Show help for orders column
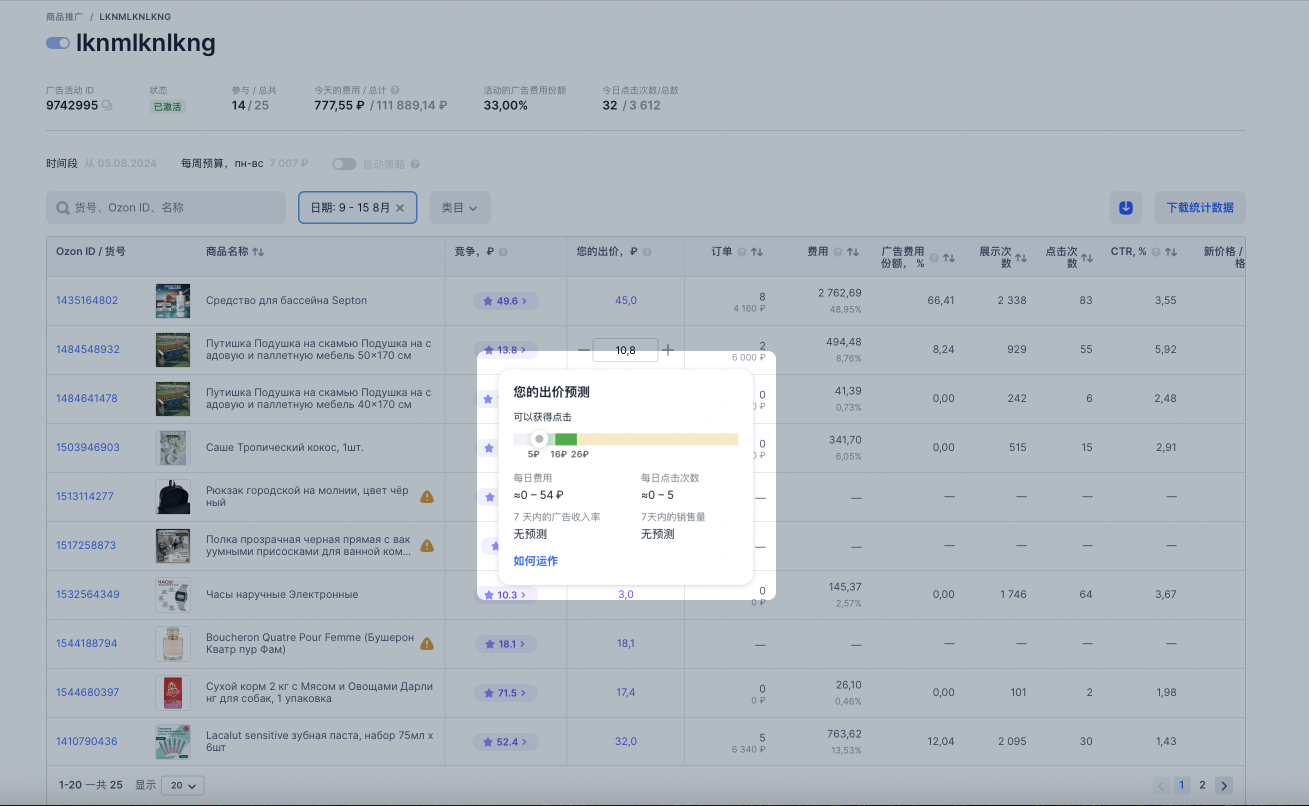 point(742,252)
